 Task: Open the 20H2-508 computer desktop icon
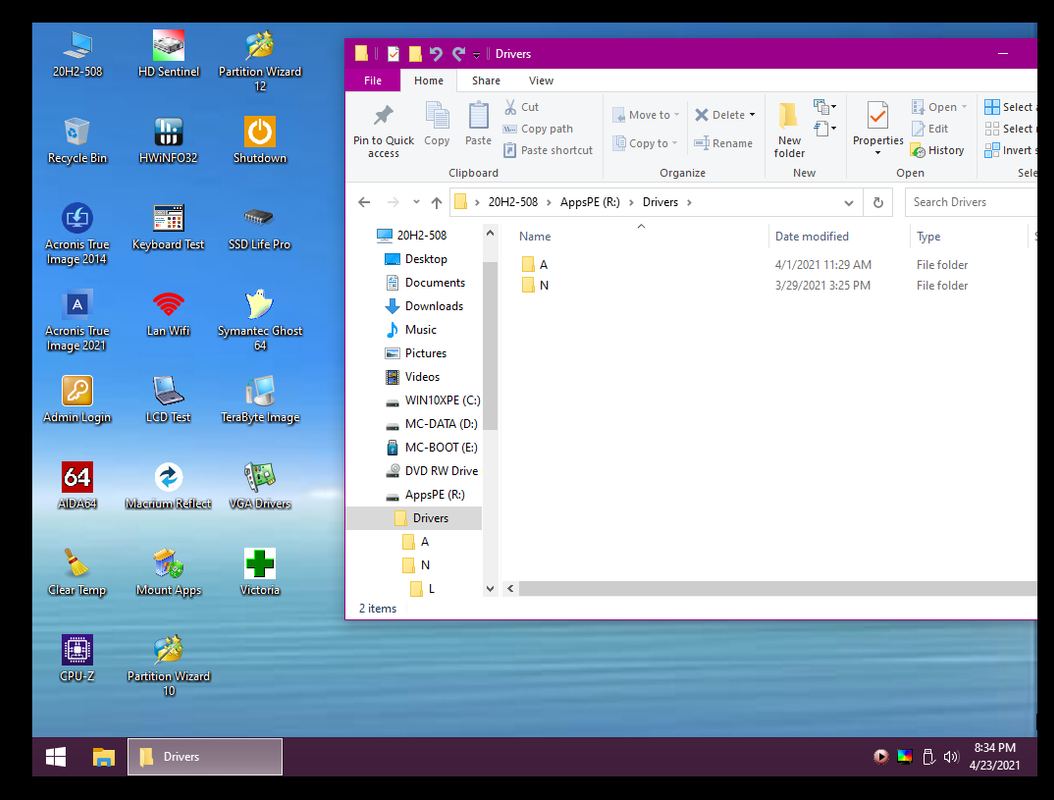[x=77, y=54]
